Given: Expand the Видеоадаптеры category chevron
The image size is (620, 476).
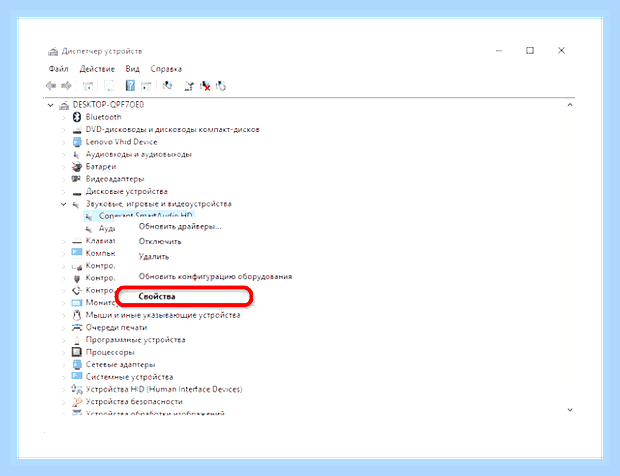Looking at the screenshot, I should coord(63,179).
